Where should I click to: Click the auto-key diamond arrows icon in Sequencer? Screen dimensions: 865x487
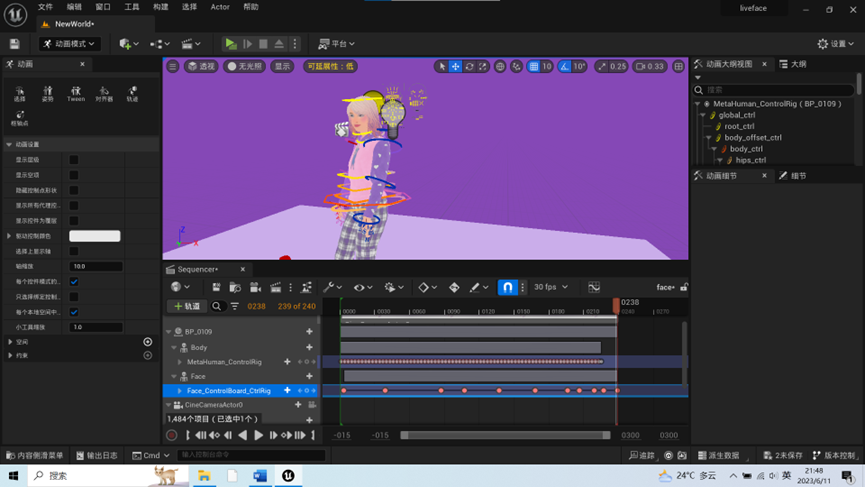click(x=454, y=287)
